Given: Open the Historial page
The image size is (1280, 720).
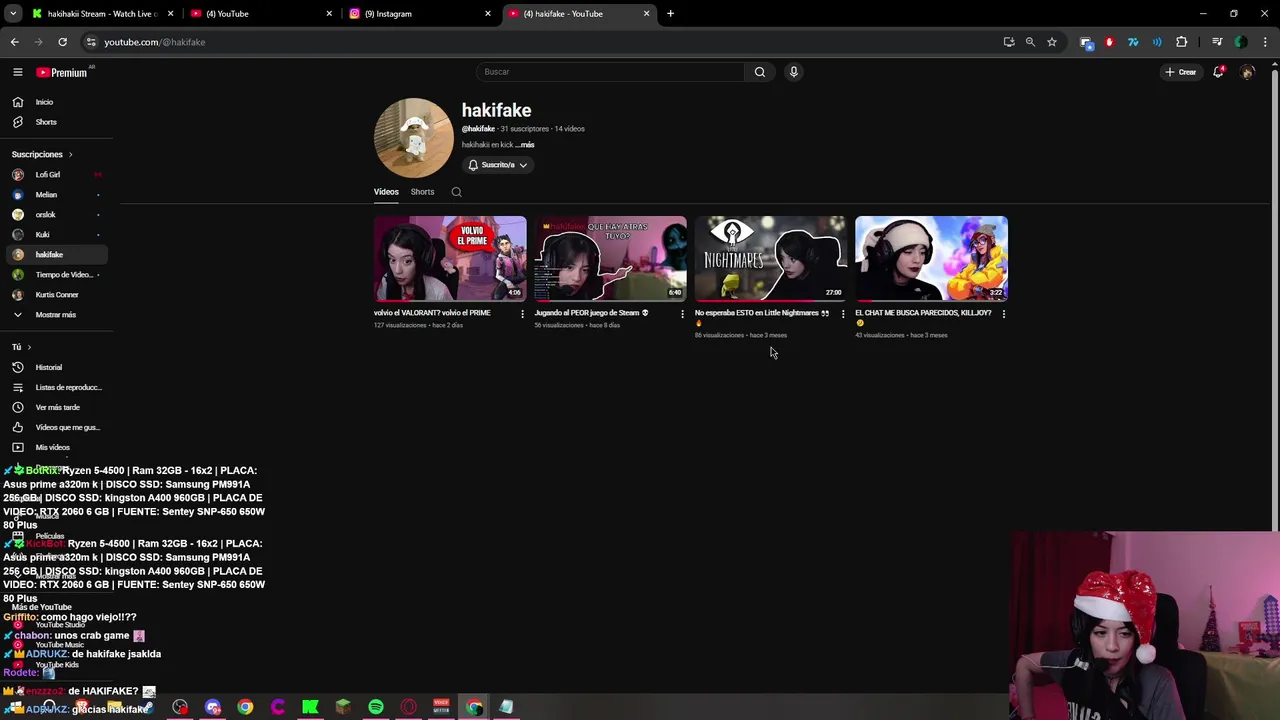Looking at the screenshot, I should [56, 367].
